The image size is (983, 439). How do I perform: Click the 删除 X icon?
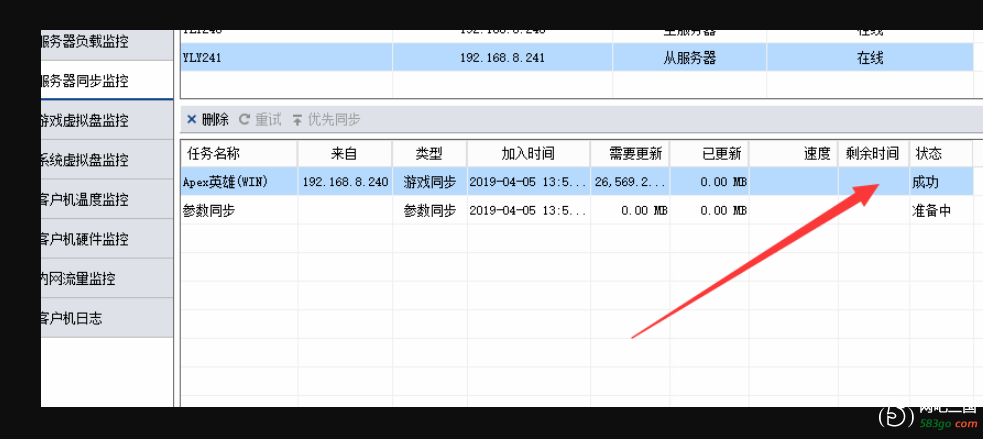coord(192,119)
